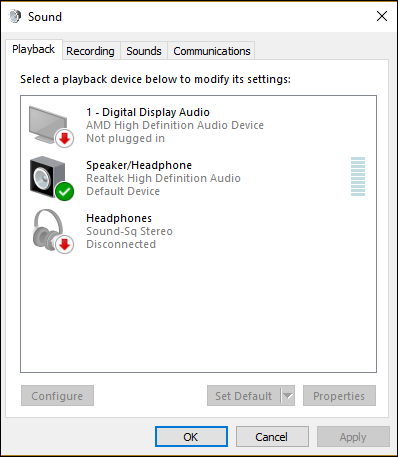This screenshot has height=457, width=398.
Task: Open device Properties button
Action: click(339, 396)
